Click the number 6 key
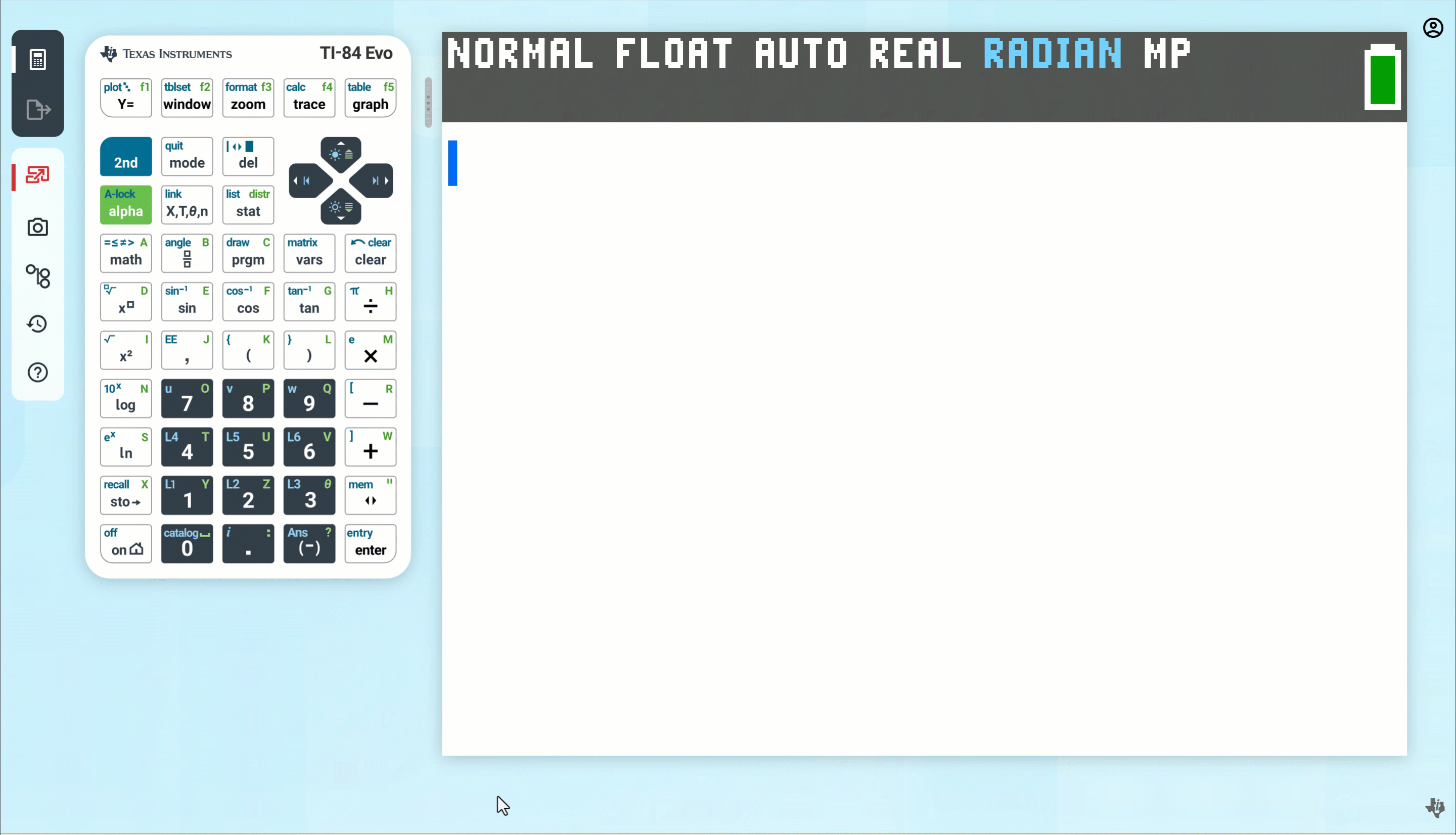This screenshot has height=835, width=1456. (309, 447)
